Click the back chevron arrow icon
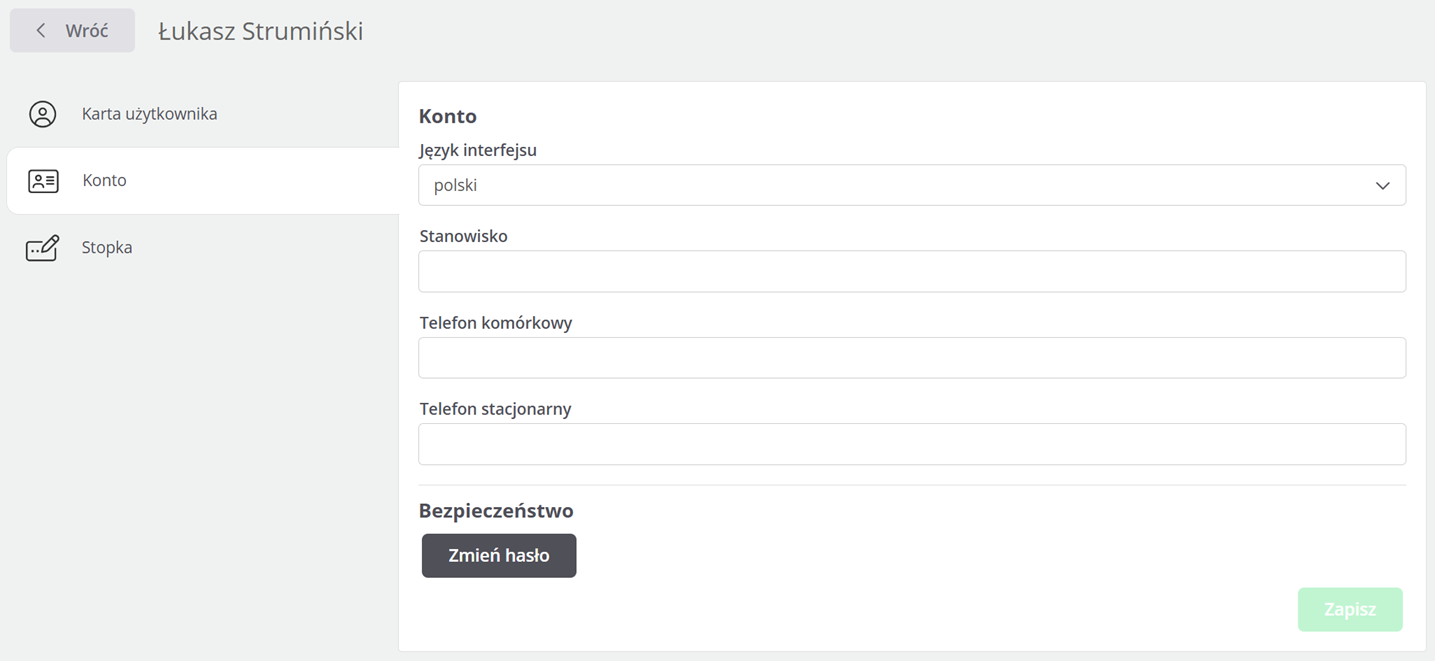 41,31
